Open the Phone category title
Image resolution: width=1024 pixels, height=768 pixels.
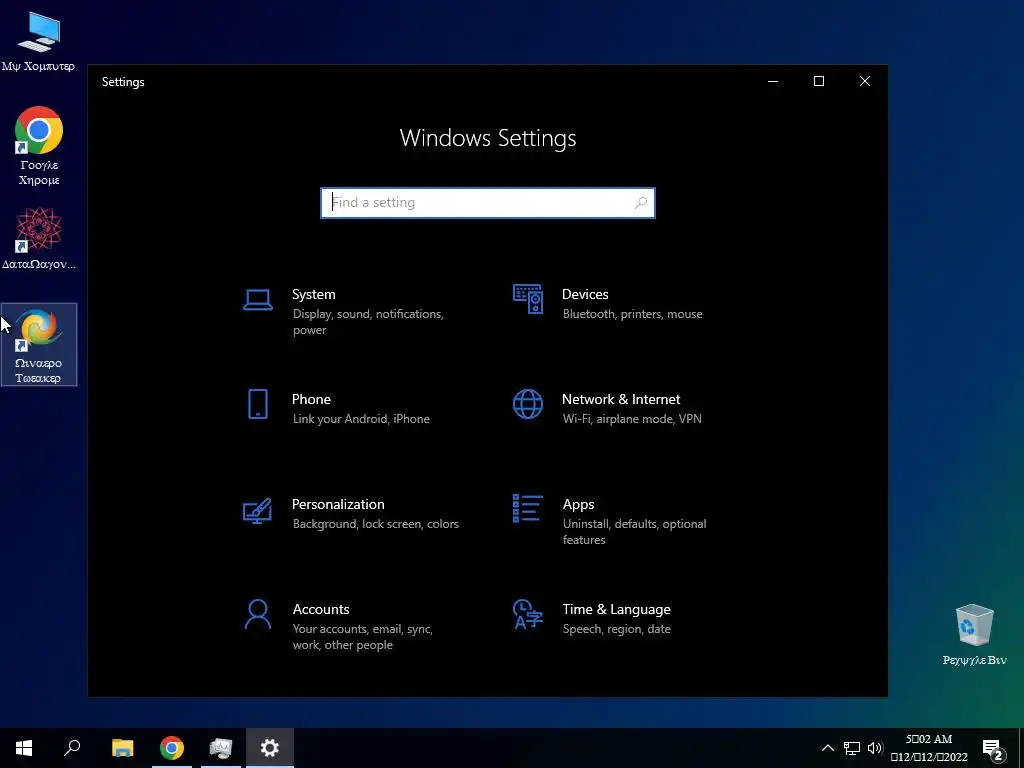[311, 399]
